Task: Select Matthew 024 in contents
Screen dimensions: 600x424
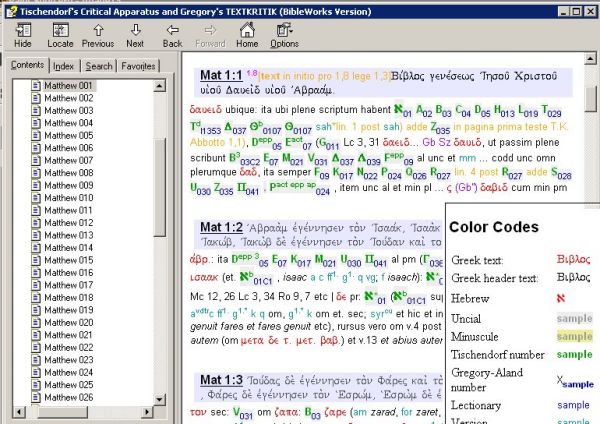Action: [68, 372]
